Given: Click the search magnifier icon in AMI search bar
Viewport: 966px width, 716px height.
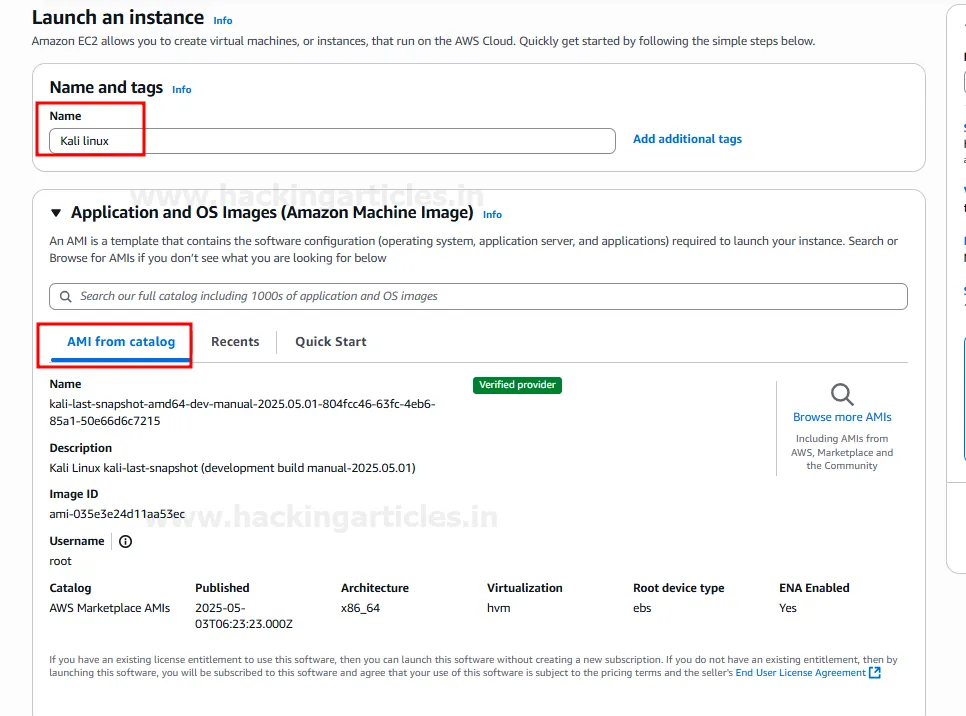Looking at the screenshot, I should tap(66, 296).
